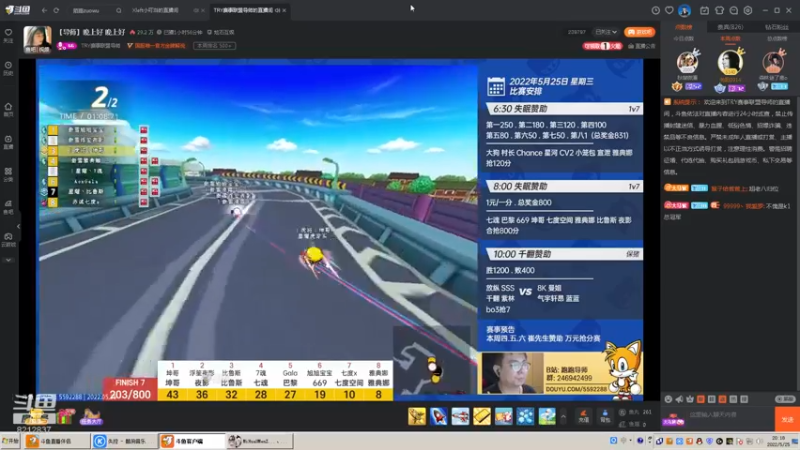Open the messages bubble icon in top bar
This screenshot has height=450, width=800.
(x=734, y=10)
